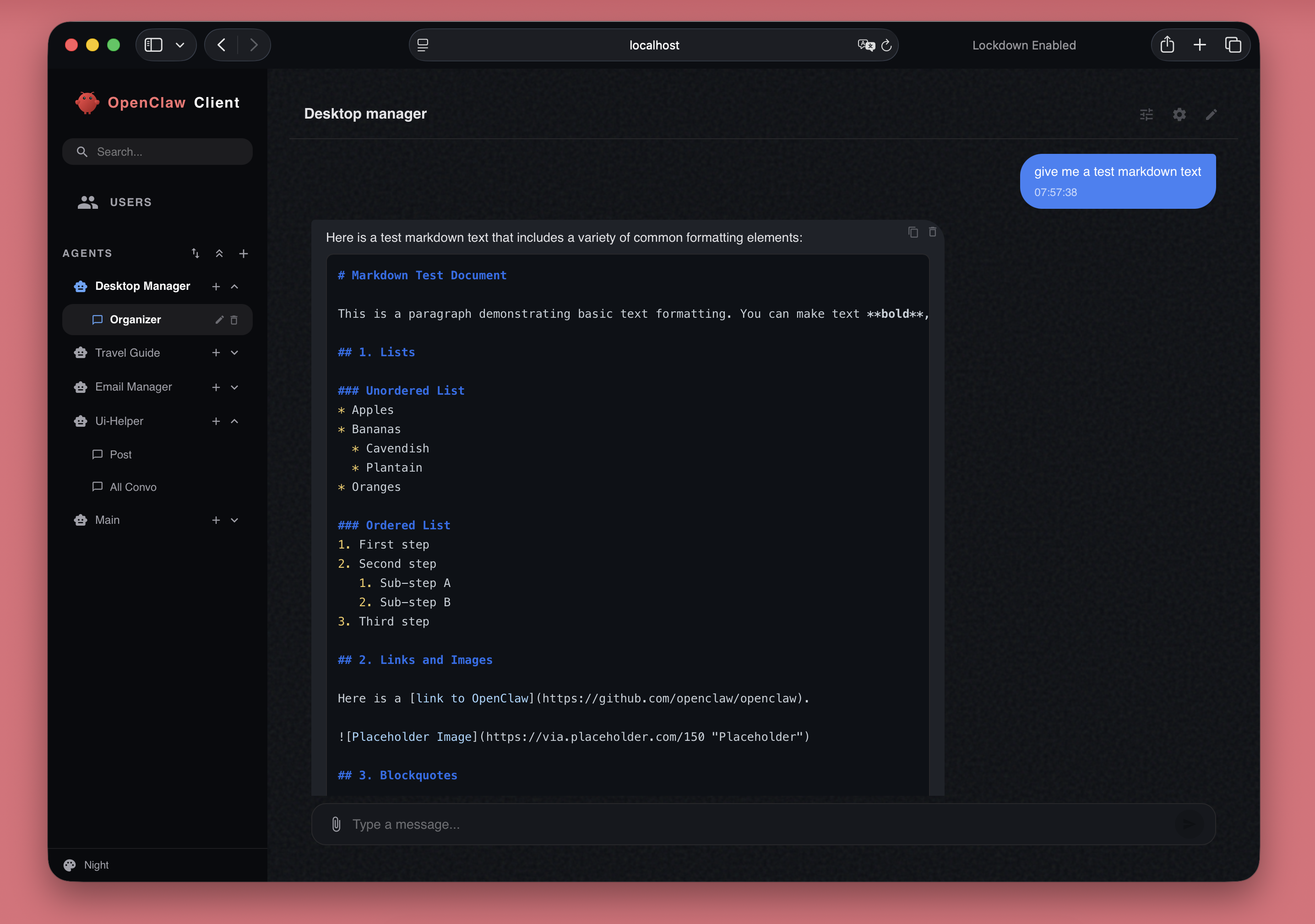Delete the assistant's message with trash icon
1315x924 pixels.
pyautogui.click(x=932, y=232)
